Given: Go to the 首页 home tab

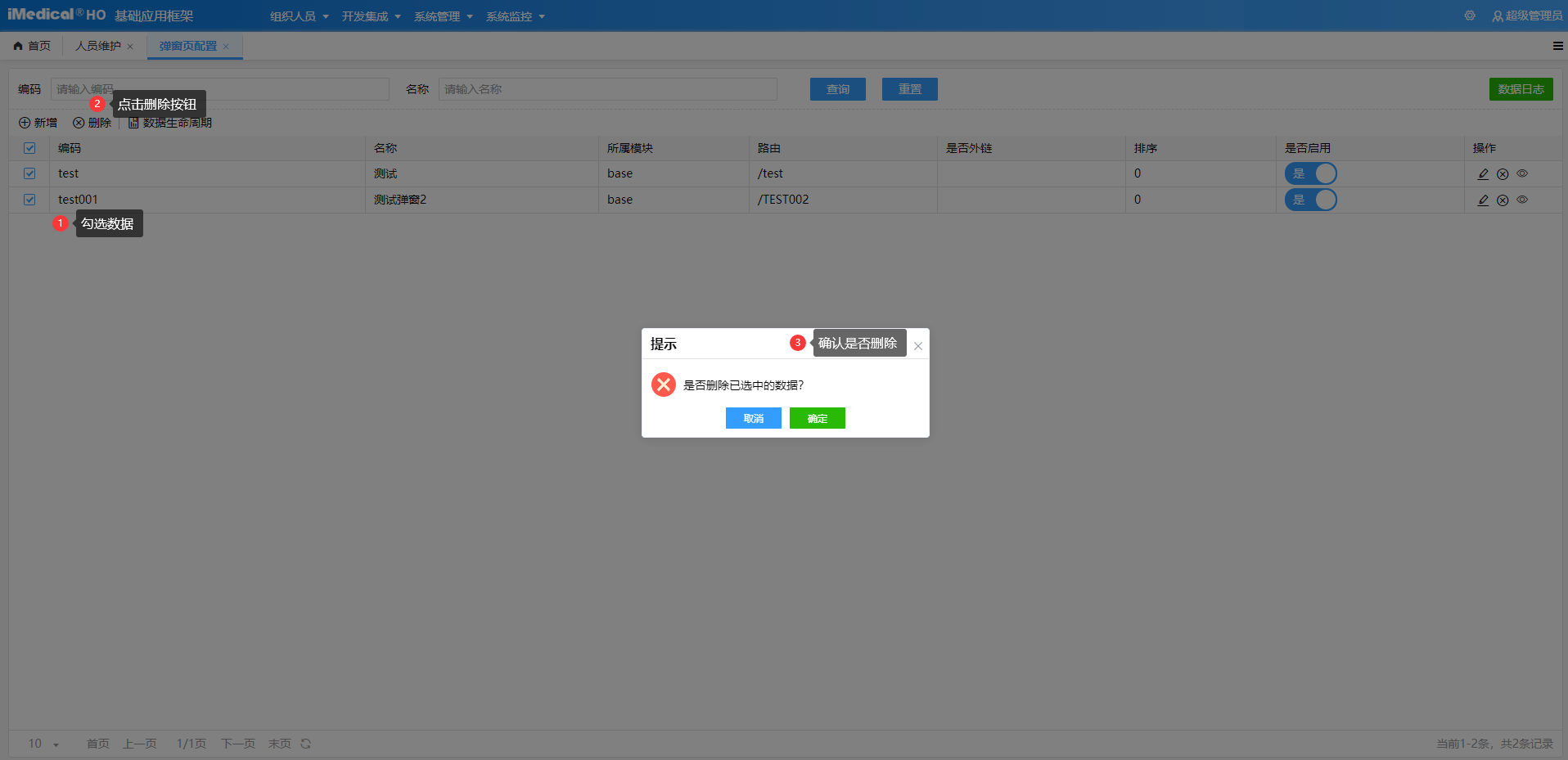Looking at the screenshot, I should [33, 46].
